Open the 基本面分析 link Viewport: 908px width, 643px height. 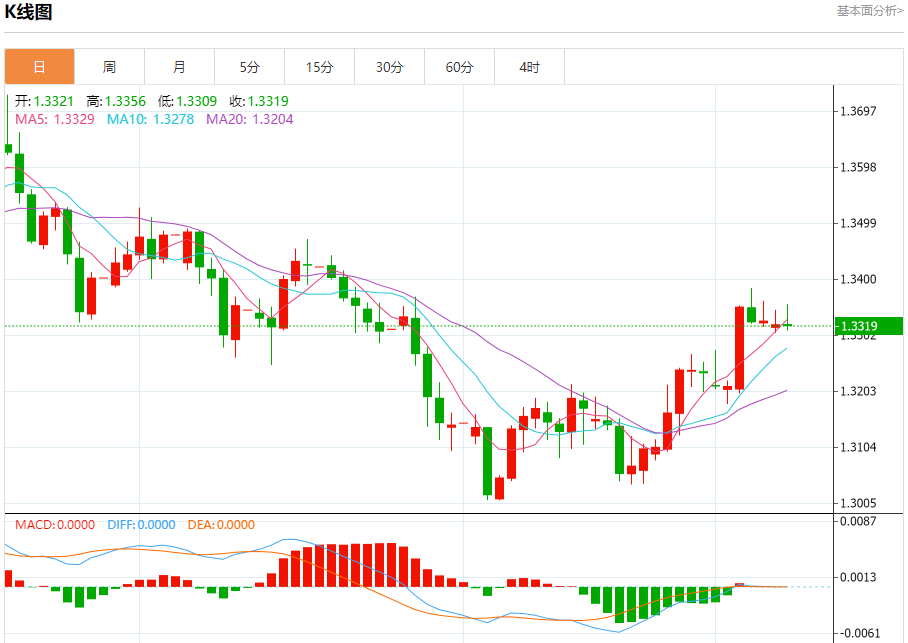[x=869, y=10]
